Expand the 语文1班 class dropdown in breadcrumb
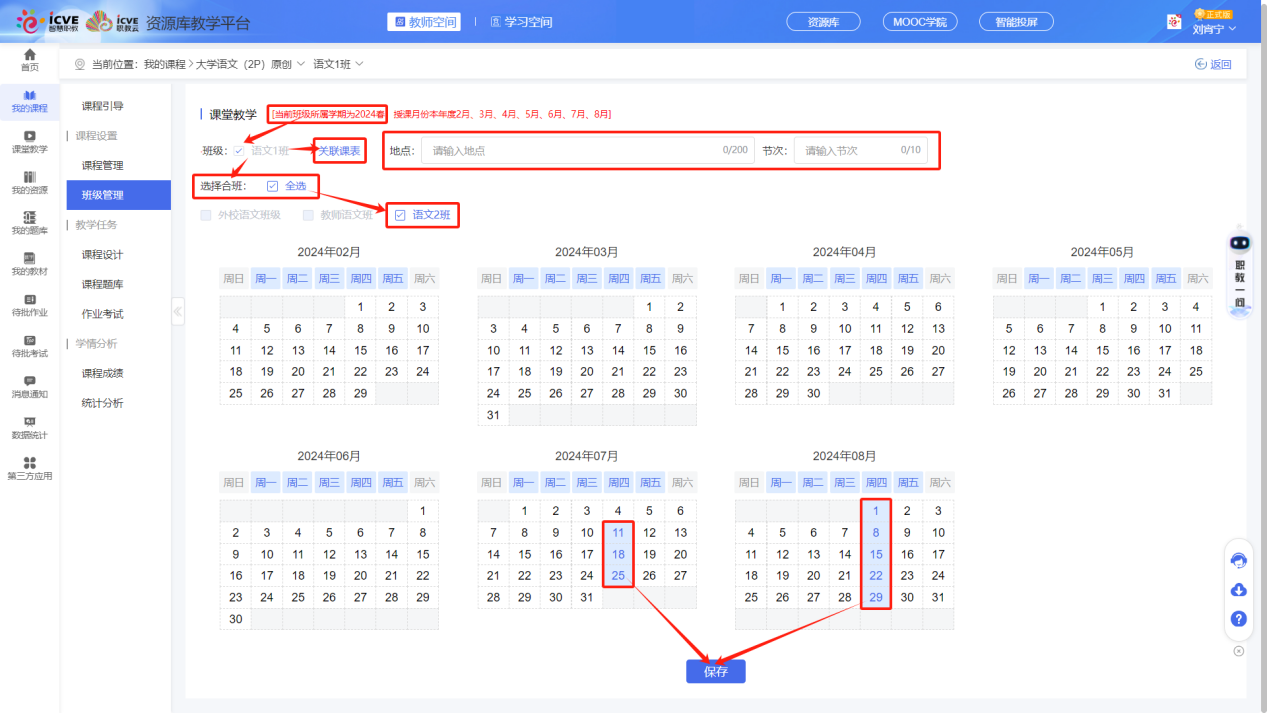 [359, 64]
